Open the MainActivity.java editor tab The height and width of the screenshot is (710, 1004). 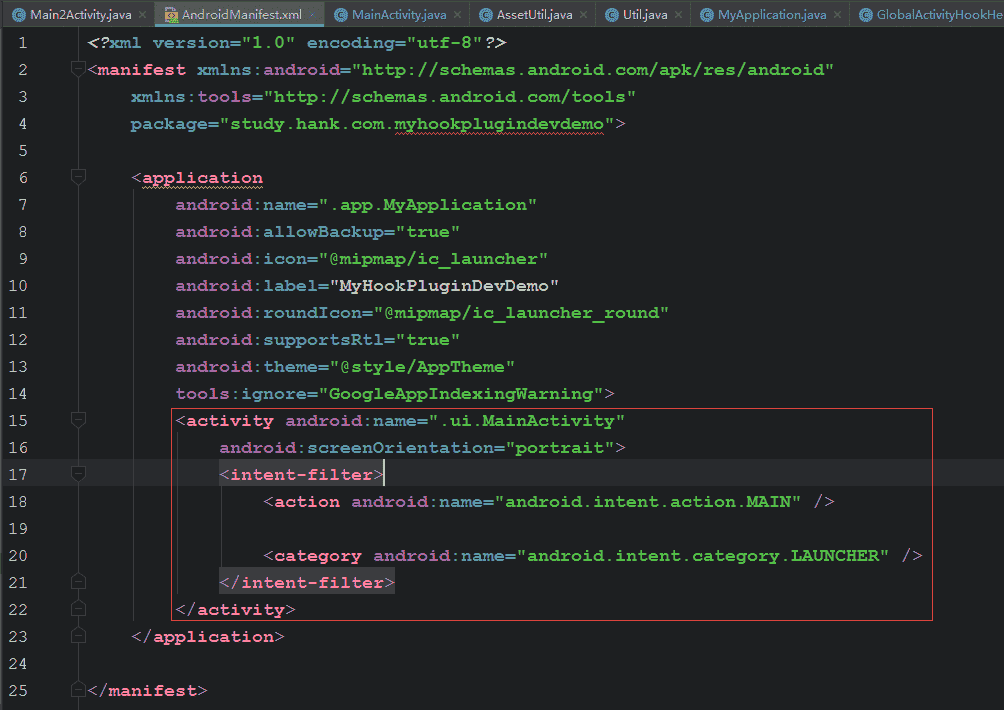[x=399, y=14]
